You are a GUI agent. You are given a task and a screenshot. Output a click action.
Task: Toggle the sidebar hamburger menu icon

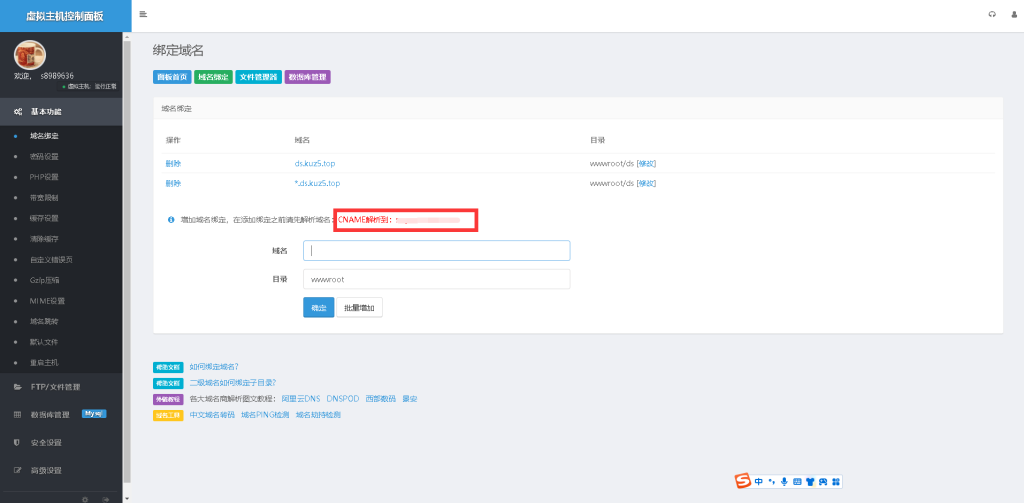(x=143, y=14)
